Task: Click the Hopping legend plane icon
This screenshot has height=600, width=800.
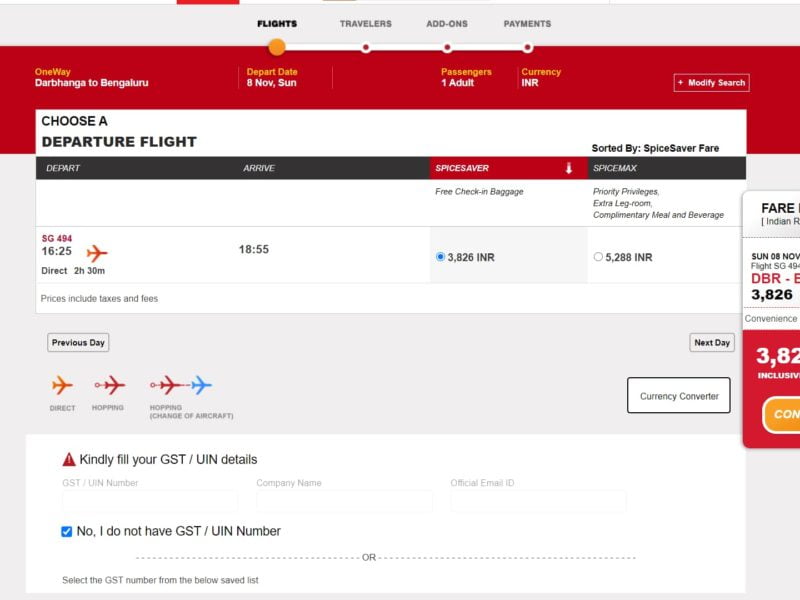Action: point(109,385)
